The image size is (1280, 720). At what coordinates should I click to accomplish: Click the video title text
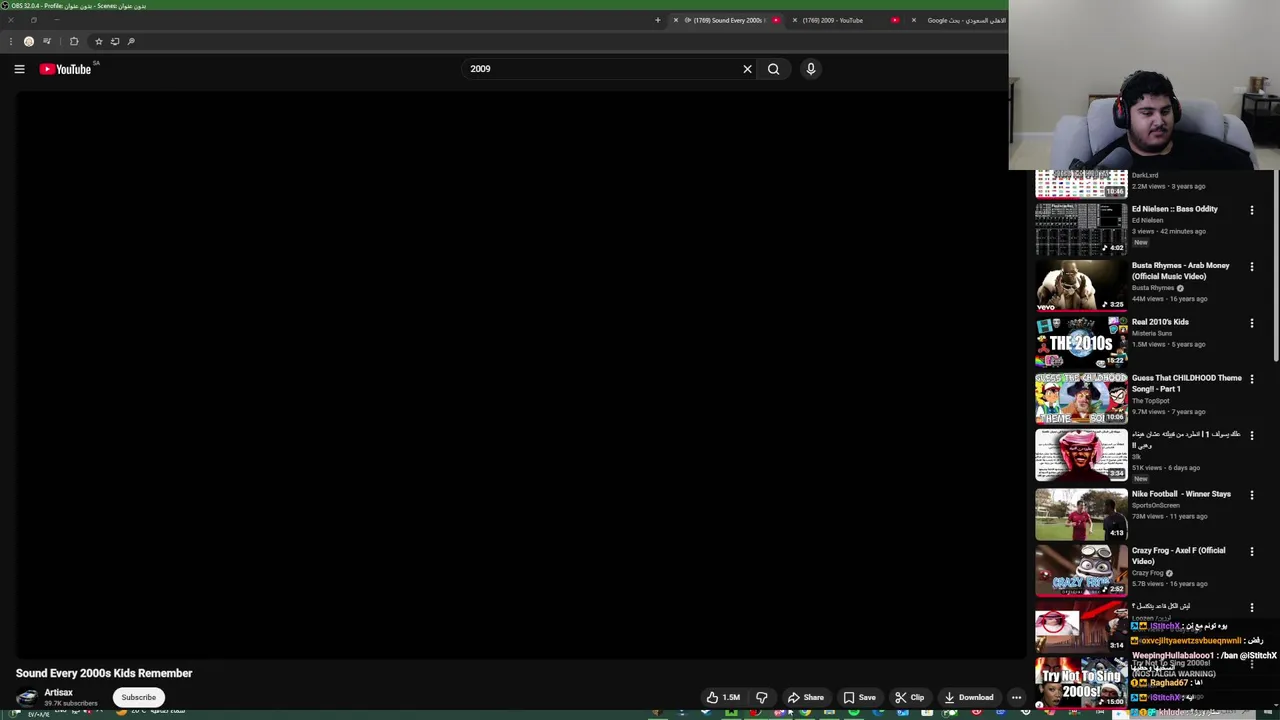tap(104, 673)
